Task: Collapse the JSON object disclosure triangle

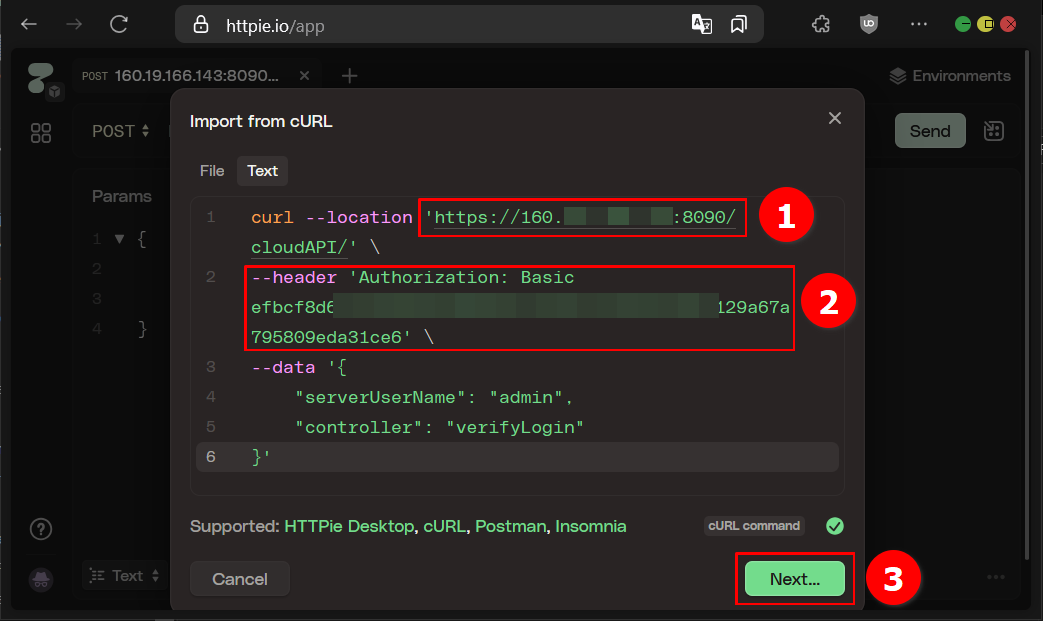Action: [120, 239]
